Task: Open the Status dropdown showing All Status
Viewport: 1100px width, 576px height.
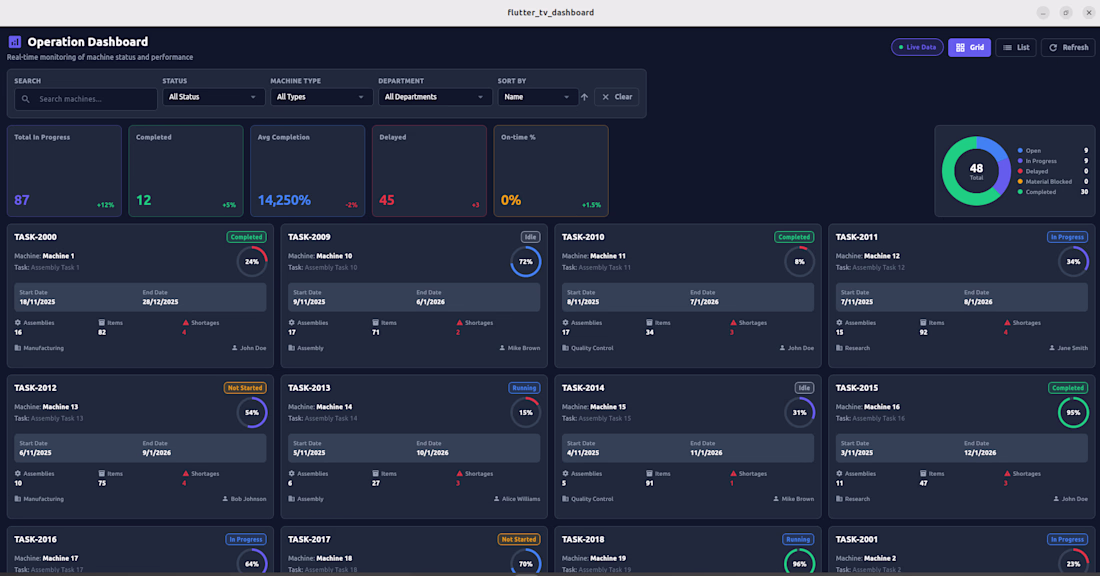Action: (213, 97)
